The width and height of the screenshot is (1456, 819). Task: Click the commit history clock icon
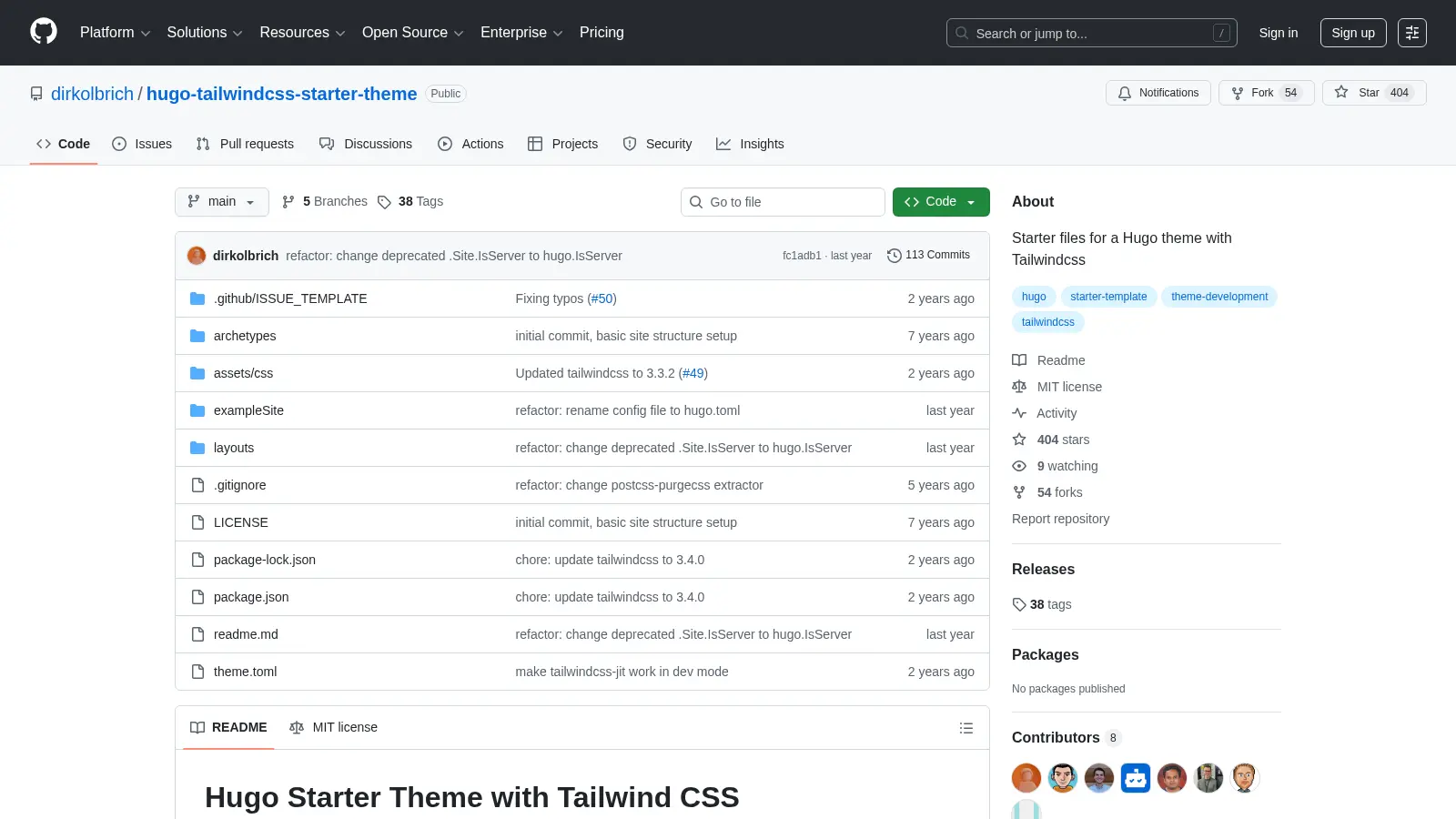coord(894,256)
